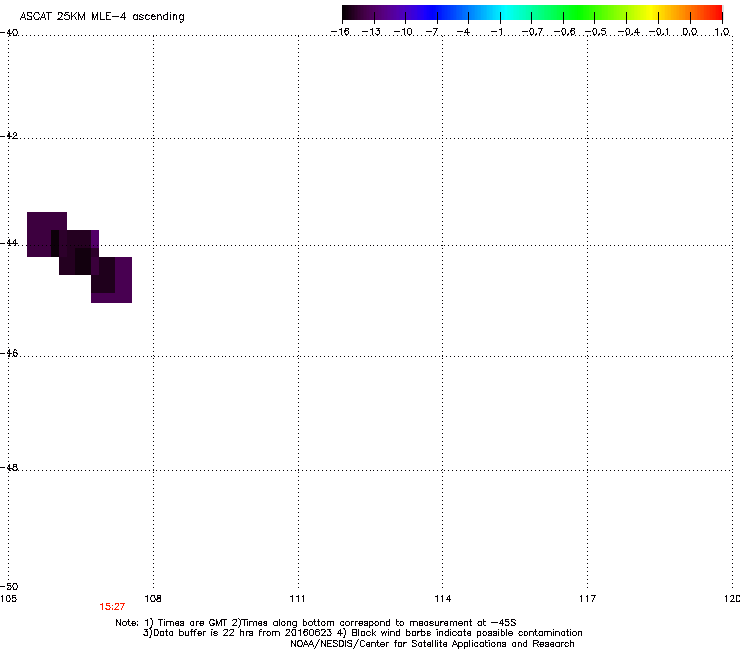
Task: Click the longitude 114 axis label
Action: [x=443, y=599]
